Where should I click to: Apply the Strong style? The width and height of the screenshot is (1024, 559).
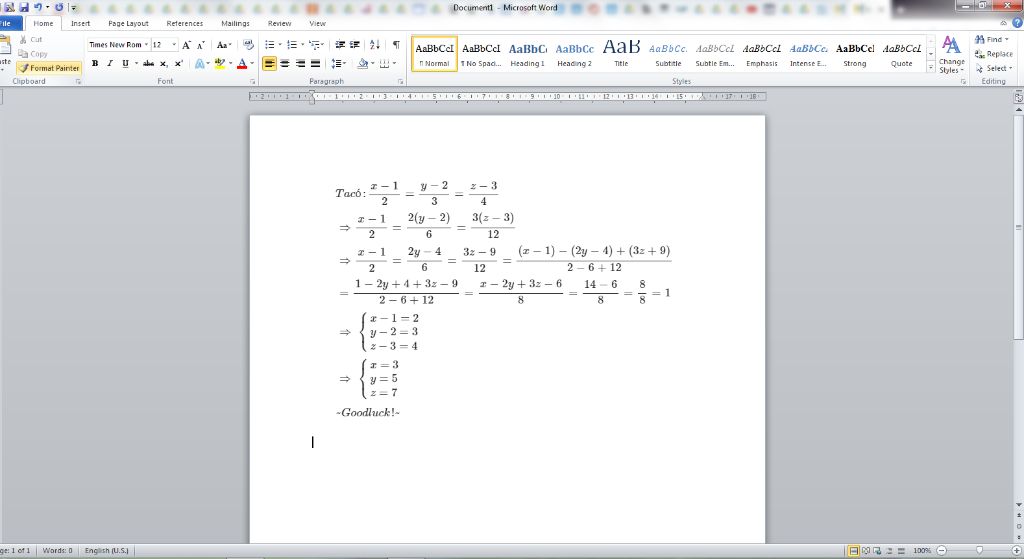(x=855, y=54)
